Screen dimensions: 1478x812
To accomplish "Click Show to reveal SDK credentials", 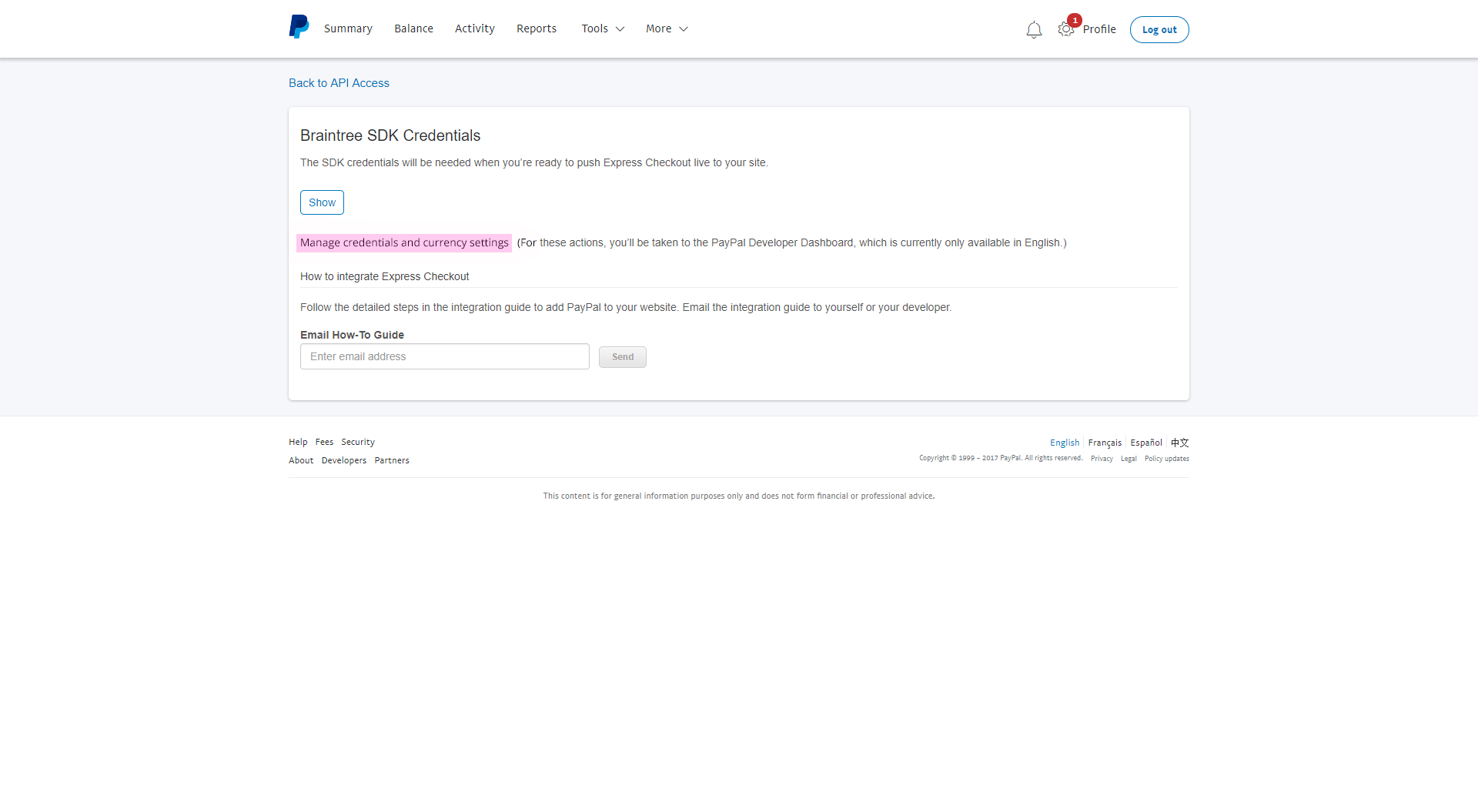I will tap(322, 202).
